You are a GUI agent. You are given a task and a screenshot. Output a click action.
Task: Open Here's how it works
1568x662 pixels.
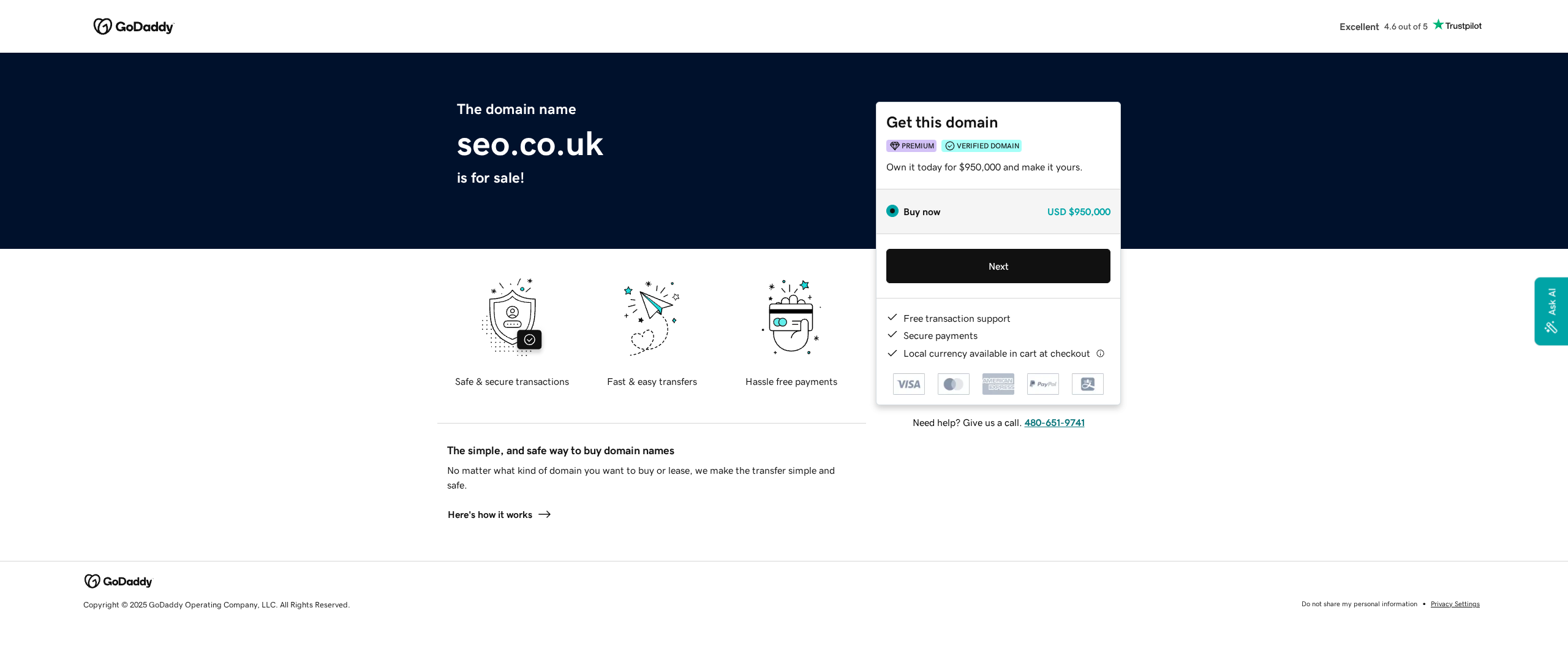point(489,515)
